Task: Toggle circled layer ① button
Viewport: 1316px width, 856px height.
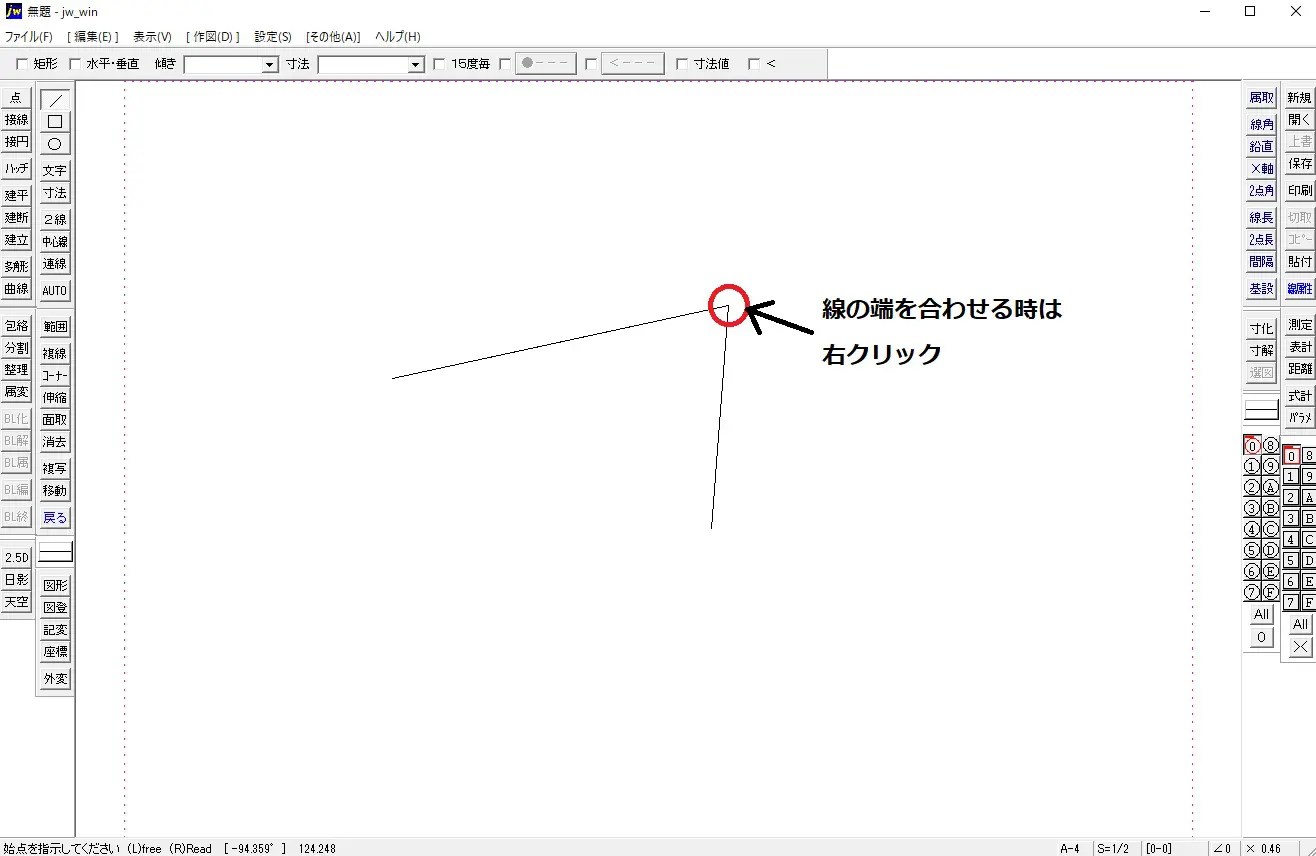Action: pyautogui.click(x=1251, y=466)
